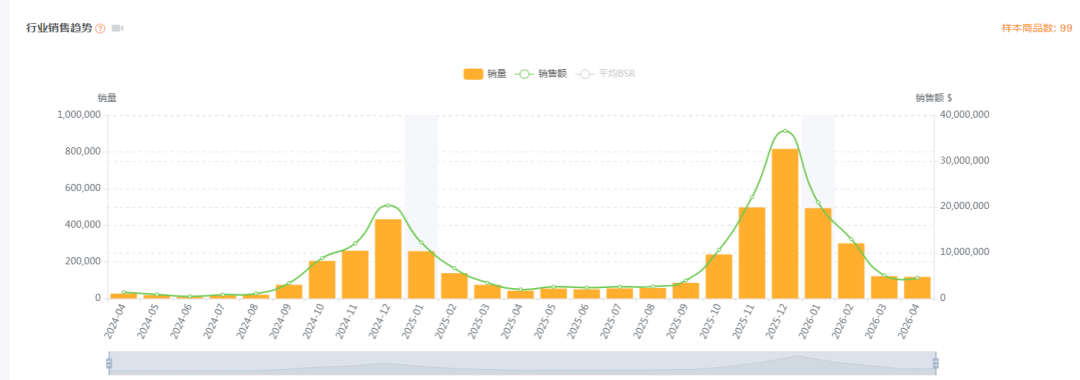This screenshot has height=380, width=1080.
Task: Click the 销量 left axis title
Action: (x=107, y=98)
